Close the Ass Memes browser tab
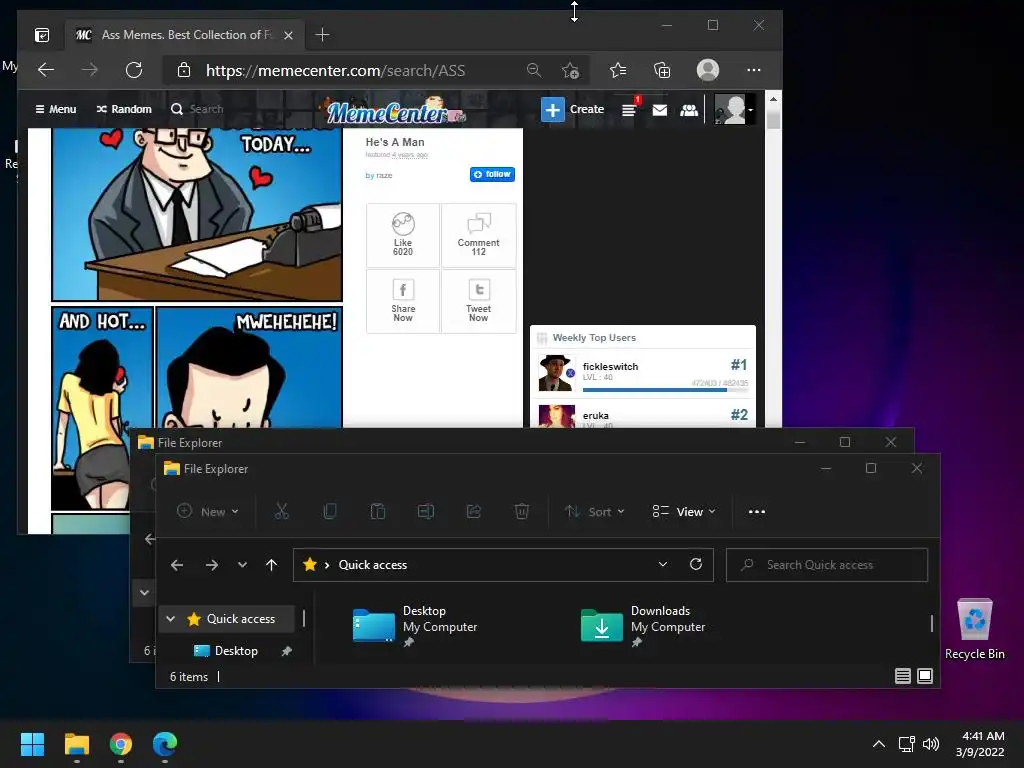This screenshot has height=768, width=1024. tap(288, 35)
